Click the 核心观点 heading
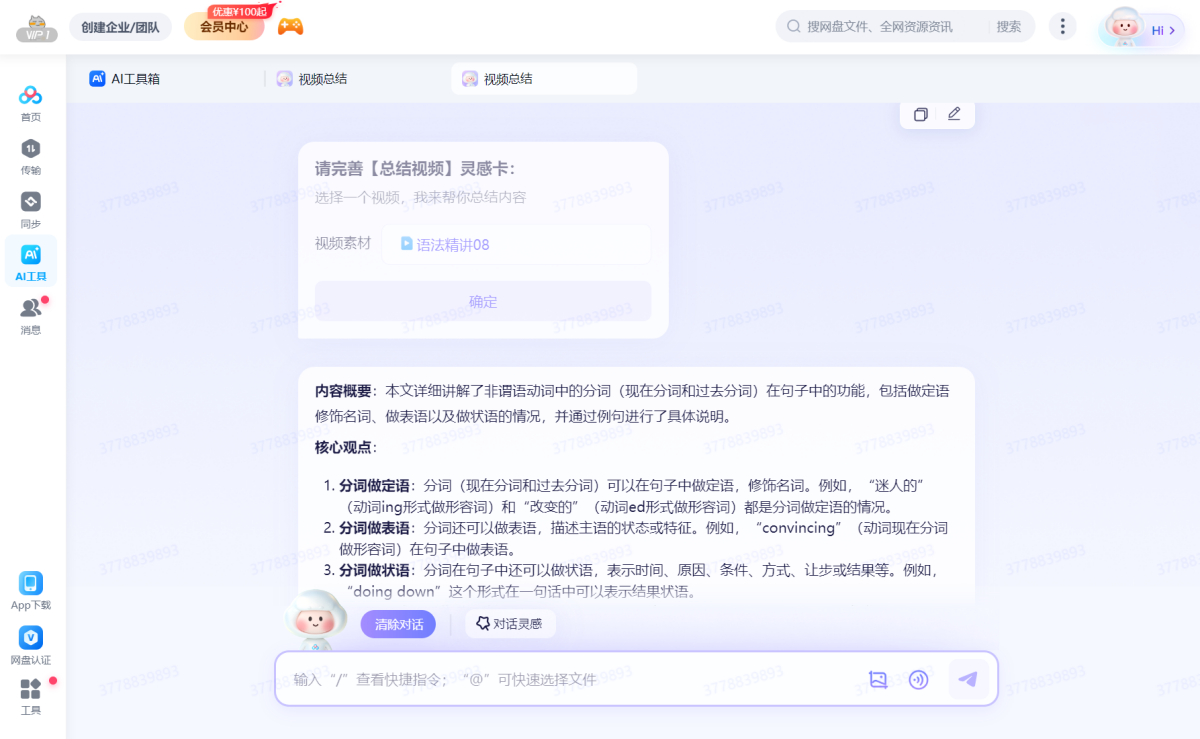Image resolution: width=1200 pixels, height=739 pixels. 345,447
